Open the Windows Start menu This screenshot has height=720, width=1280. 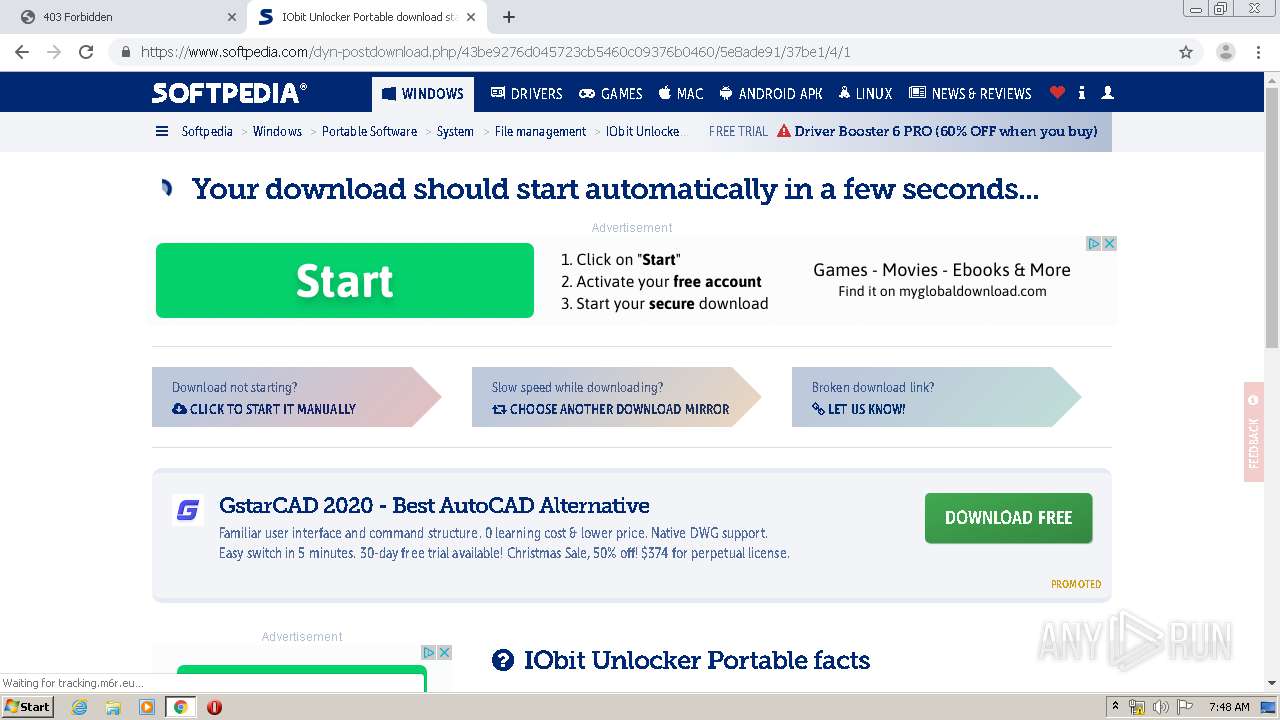coord(28,706)
